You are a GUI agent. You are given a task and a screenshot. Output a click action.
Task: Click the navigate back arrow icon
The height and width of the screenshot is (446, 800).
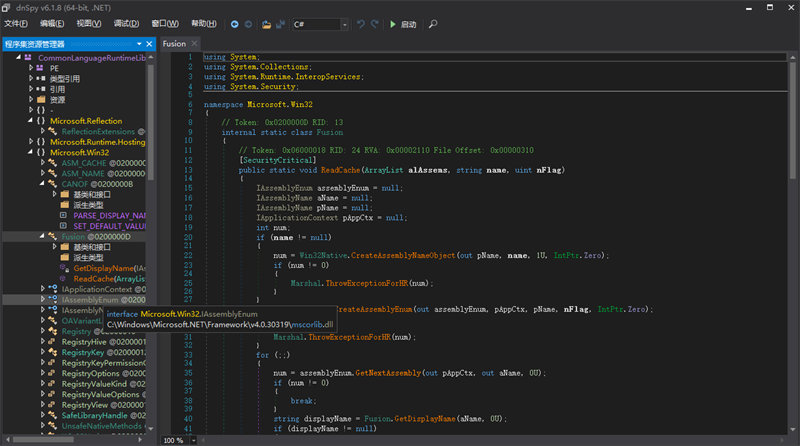(x=234, y=23)
